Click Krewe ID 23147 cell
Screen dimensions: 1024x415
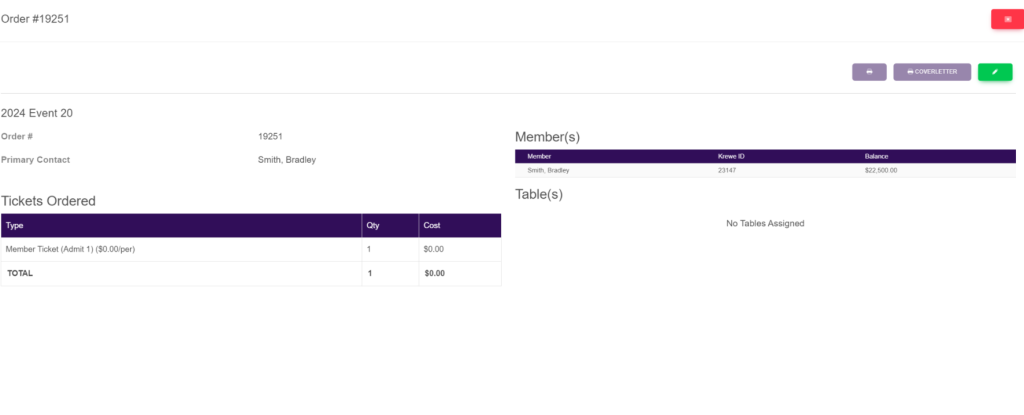coord(727,171)
